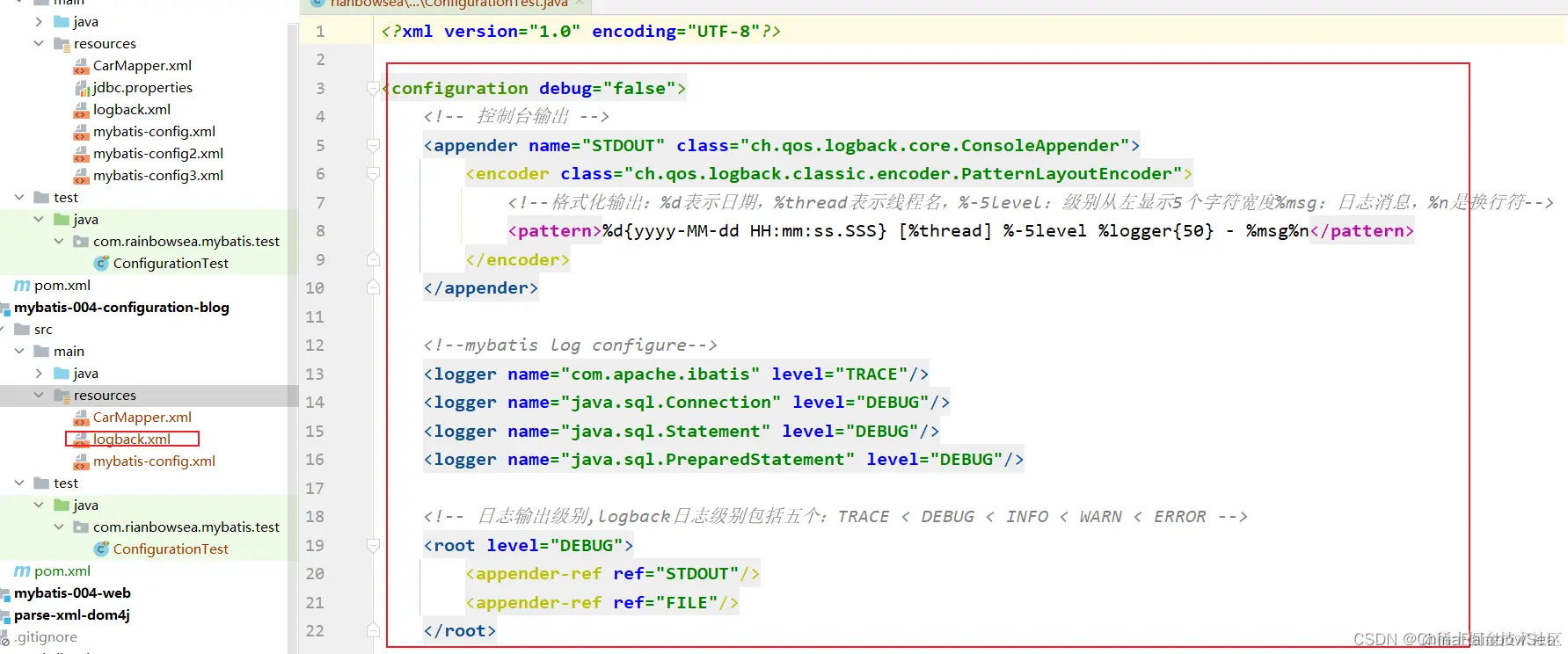Image resolution: width=1568 pixels, height=654 pixels.
Task: Open the upper CarMapper.xml file icon
Action: 81,66
